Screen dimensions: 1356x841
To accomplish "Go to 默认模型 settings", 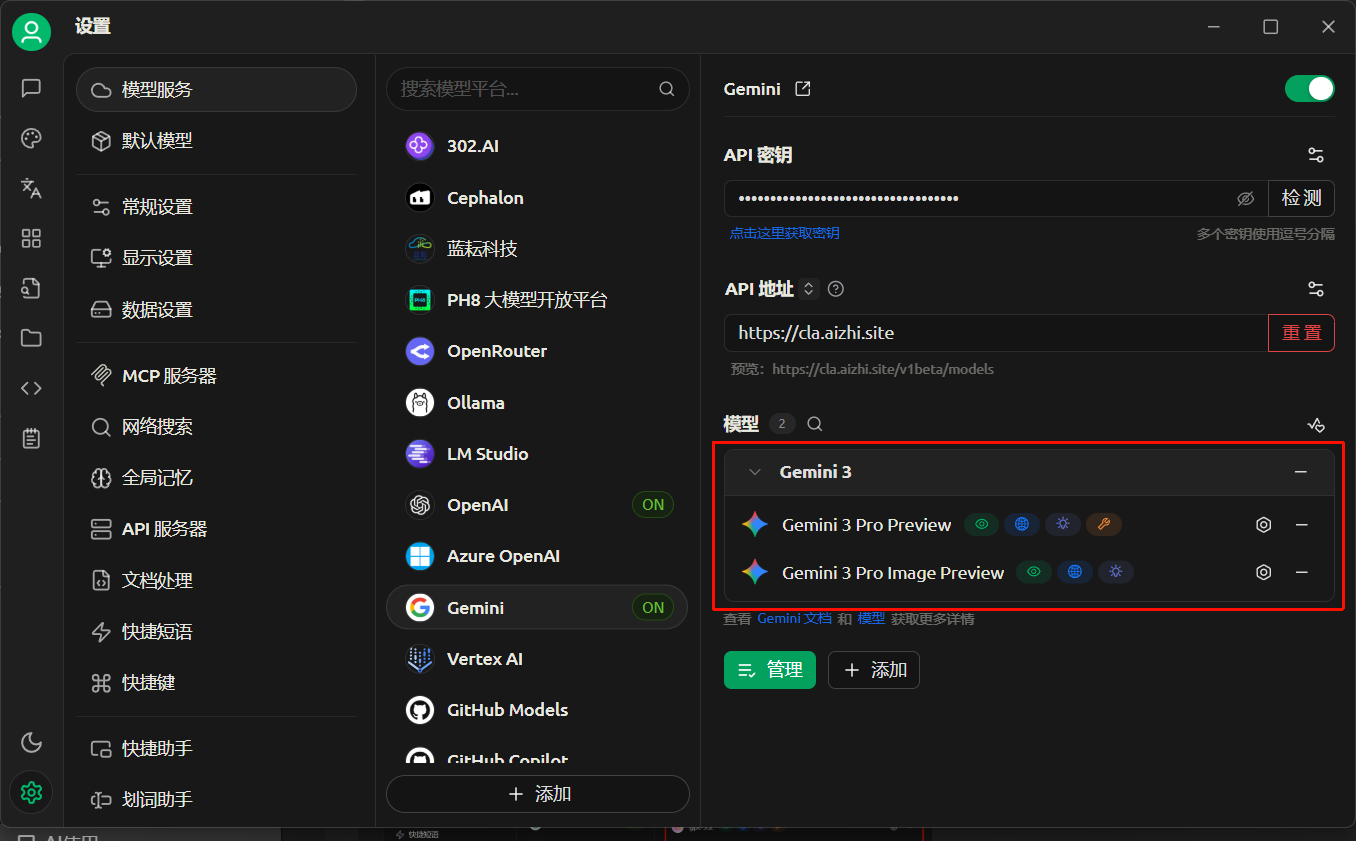I will point(216,141).
